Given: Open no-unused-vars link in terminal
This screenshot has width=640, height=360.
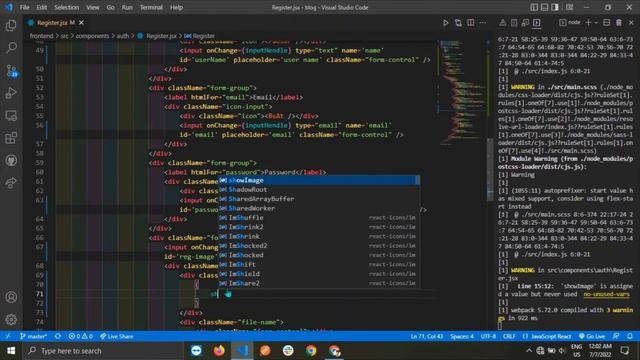Looking at the screenshot, I should coord(606,294).
